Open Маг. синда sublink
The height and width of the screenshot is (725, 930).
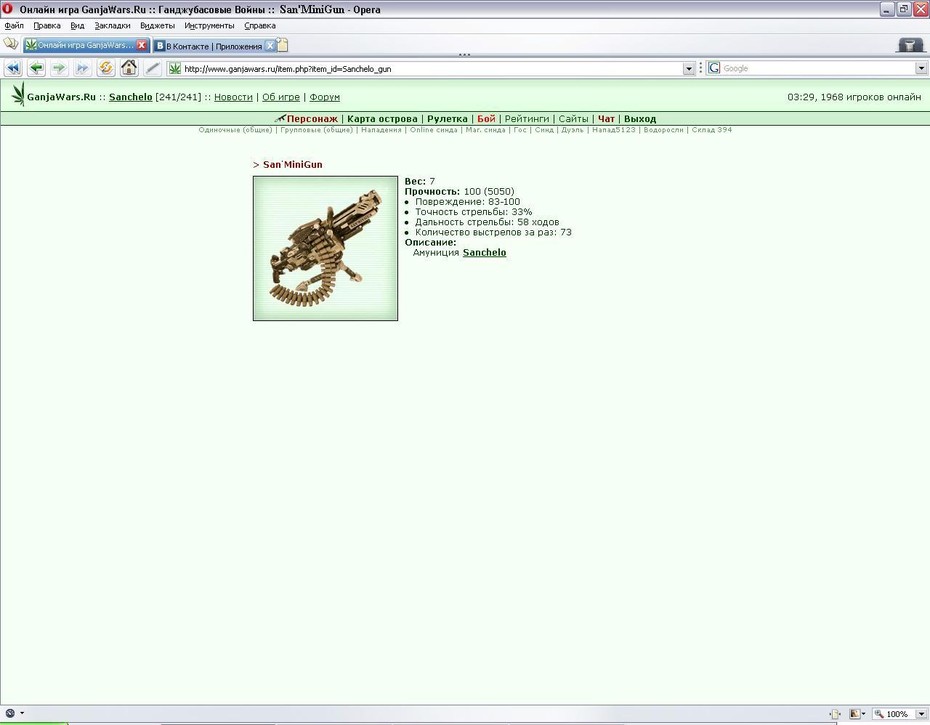pos(485,129)
